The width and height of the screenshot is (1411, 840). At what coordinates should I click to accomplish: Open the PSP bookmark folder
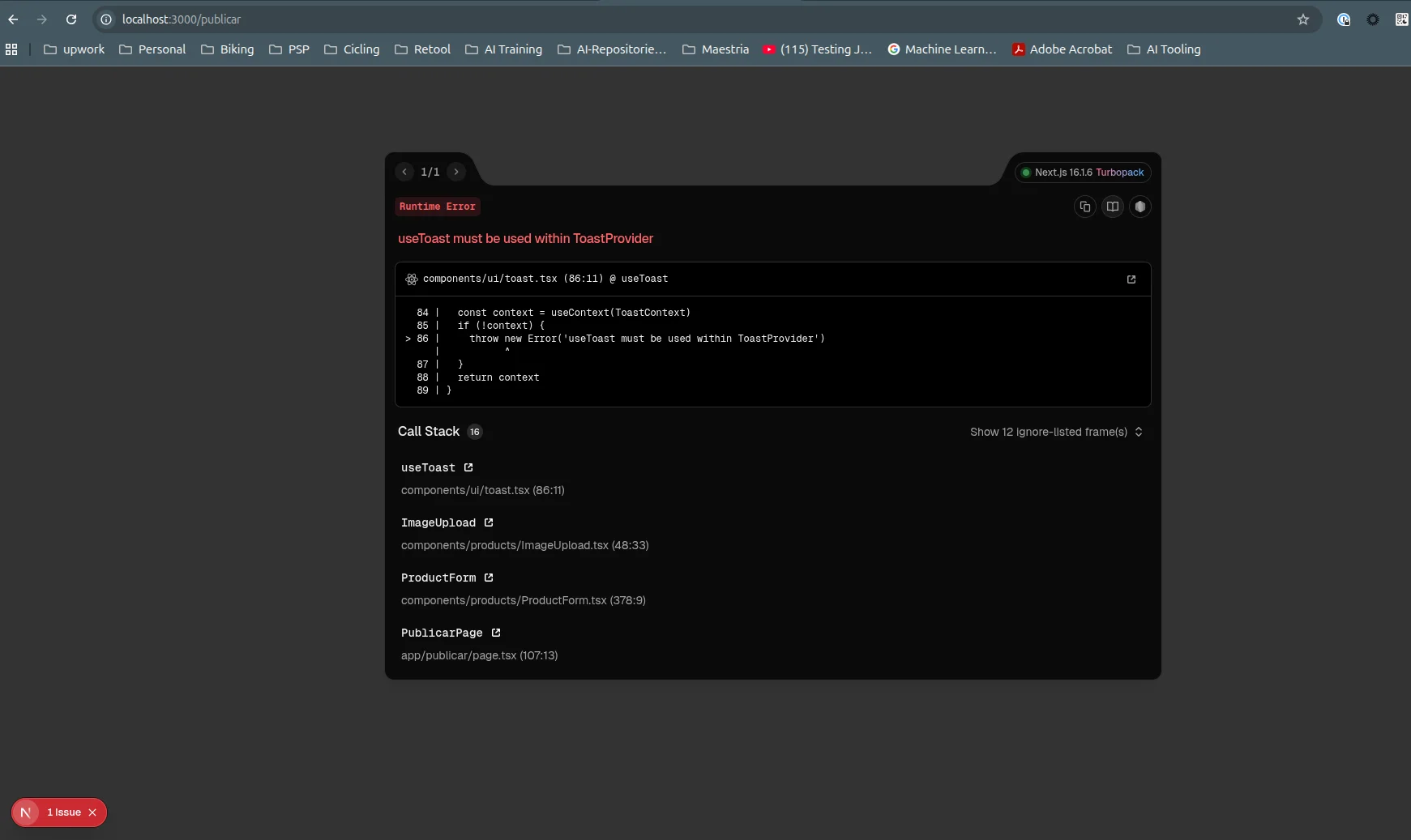289,49
